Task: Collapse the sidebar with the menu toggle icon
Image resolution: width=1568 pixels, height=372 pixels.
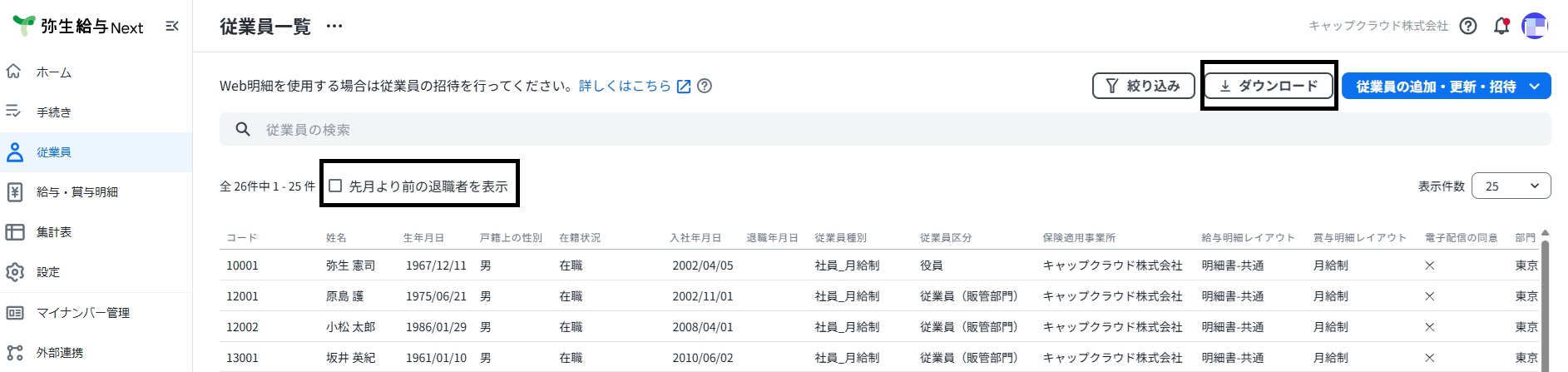Action: [172, 27]
